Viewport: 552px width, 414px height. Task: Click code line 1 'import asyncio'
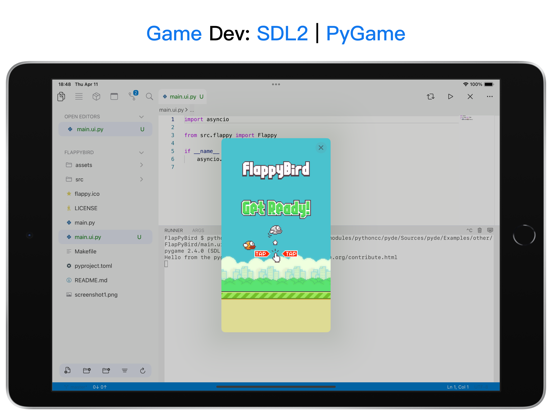click(207, 119)
